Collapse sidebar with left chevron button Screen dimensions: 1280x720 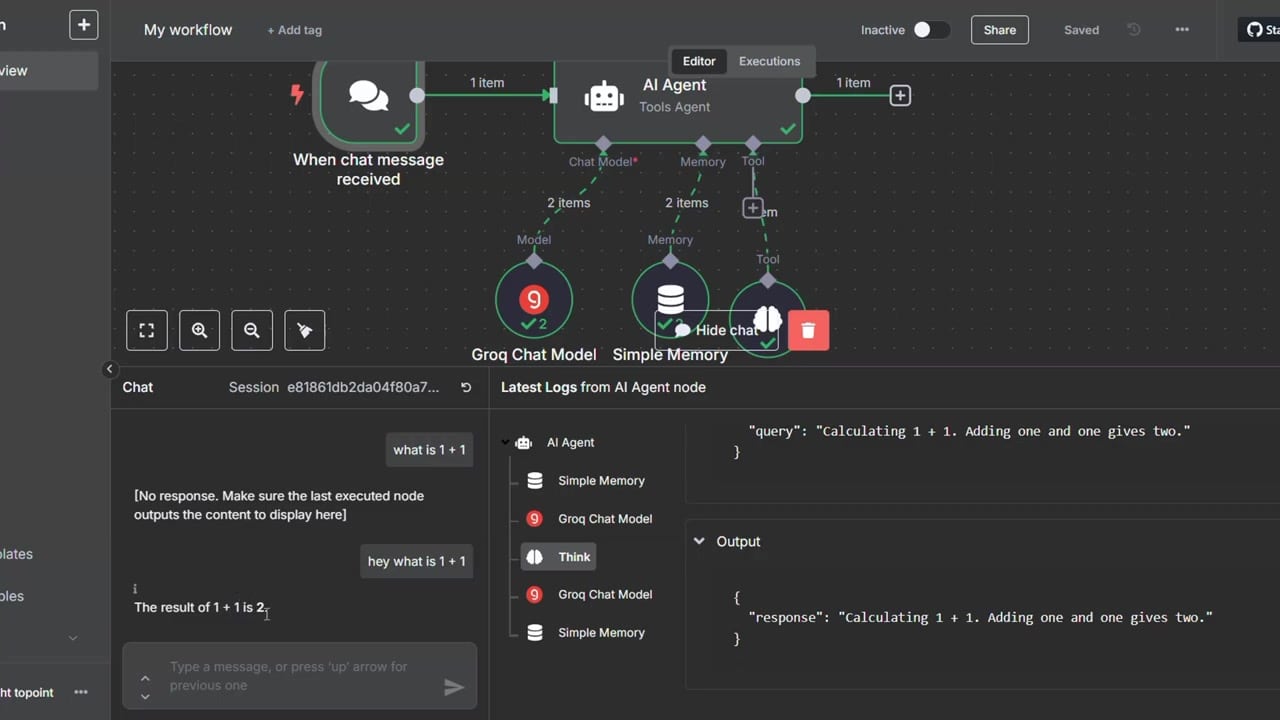point(109,369)
